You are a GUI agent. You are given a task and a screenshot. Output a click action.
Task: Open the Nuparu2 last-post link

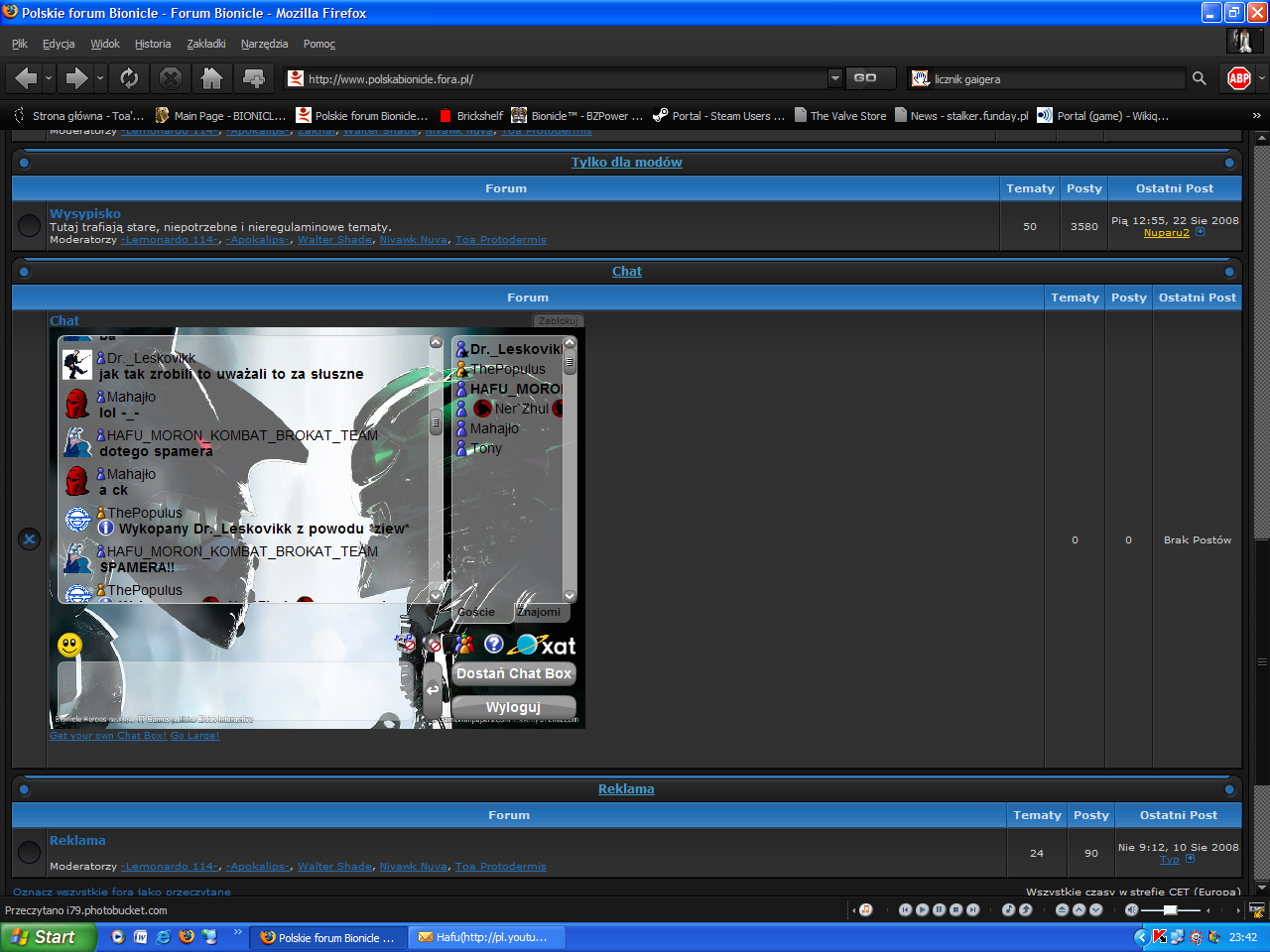1167,233
